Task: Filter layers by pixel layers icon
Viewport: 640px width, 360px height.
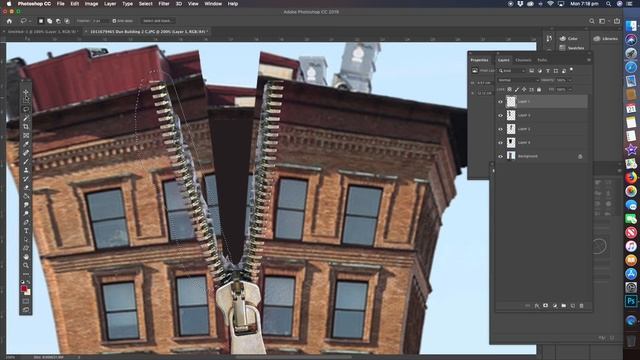Action: [532, 71]
